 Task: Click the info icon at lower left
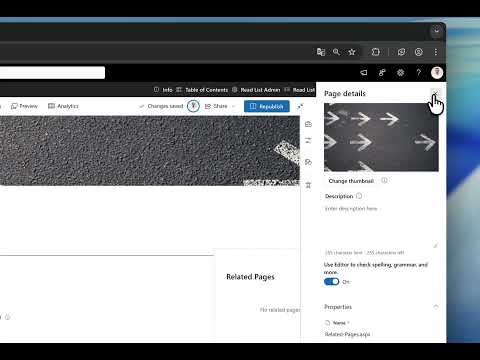pos(7,317)
